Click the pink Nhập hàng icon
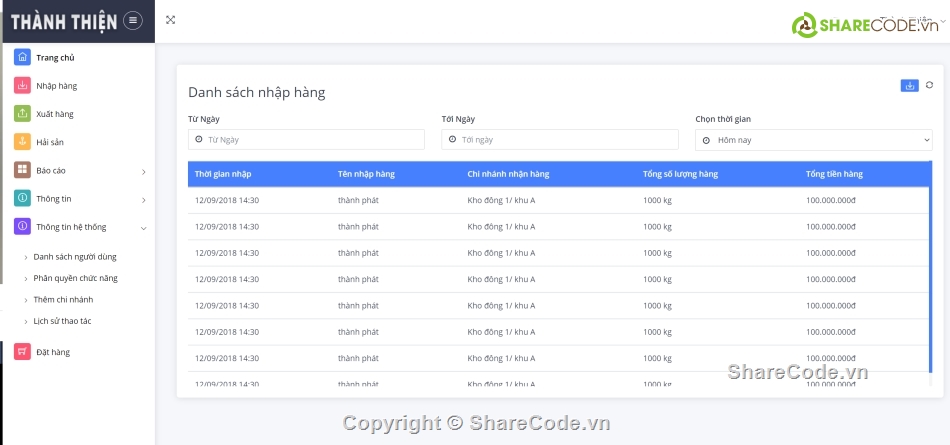Image resolution: width=950 pixels, height=445 pixels. (x=22, y=86)
